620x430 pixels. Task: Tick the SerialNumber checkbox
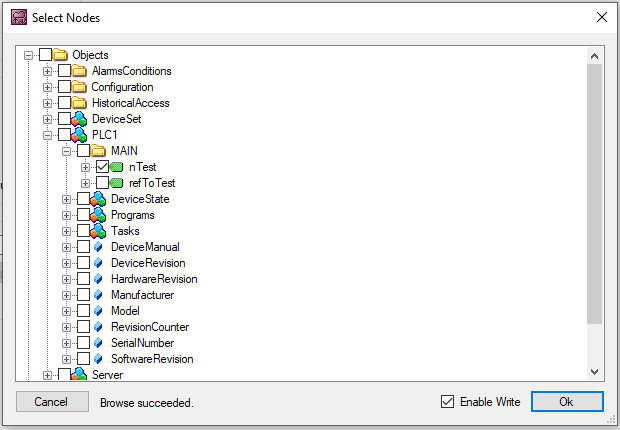83,343
